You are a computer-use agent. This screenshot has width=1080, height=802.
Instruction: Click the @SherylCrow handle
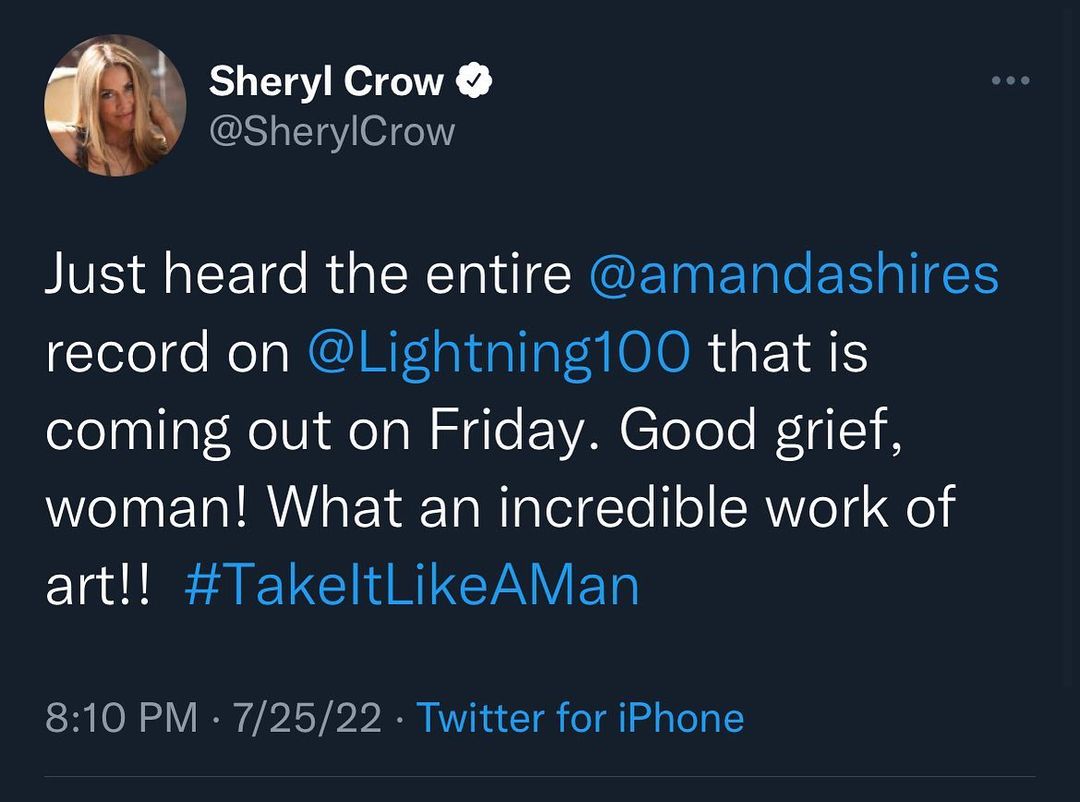pyautogui.click(x=331, y=131)
